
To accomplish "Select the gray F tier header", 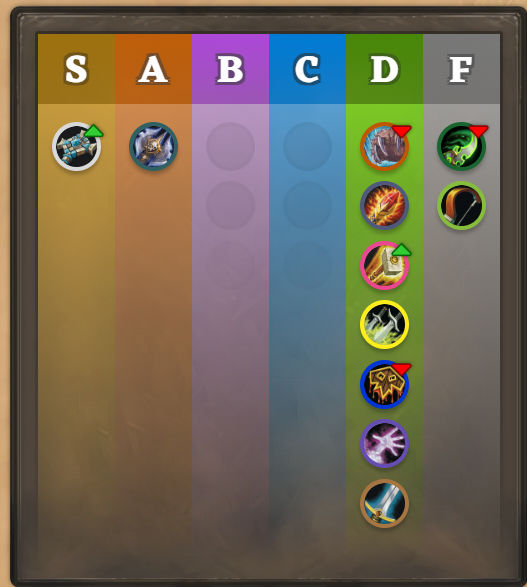I will 461,69.
